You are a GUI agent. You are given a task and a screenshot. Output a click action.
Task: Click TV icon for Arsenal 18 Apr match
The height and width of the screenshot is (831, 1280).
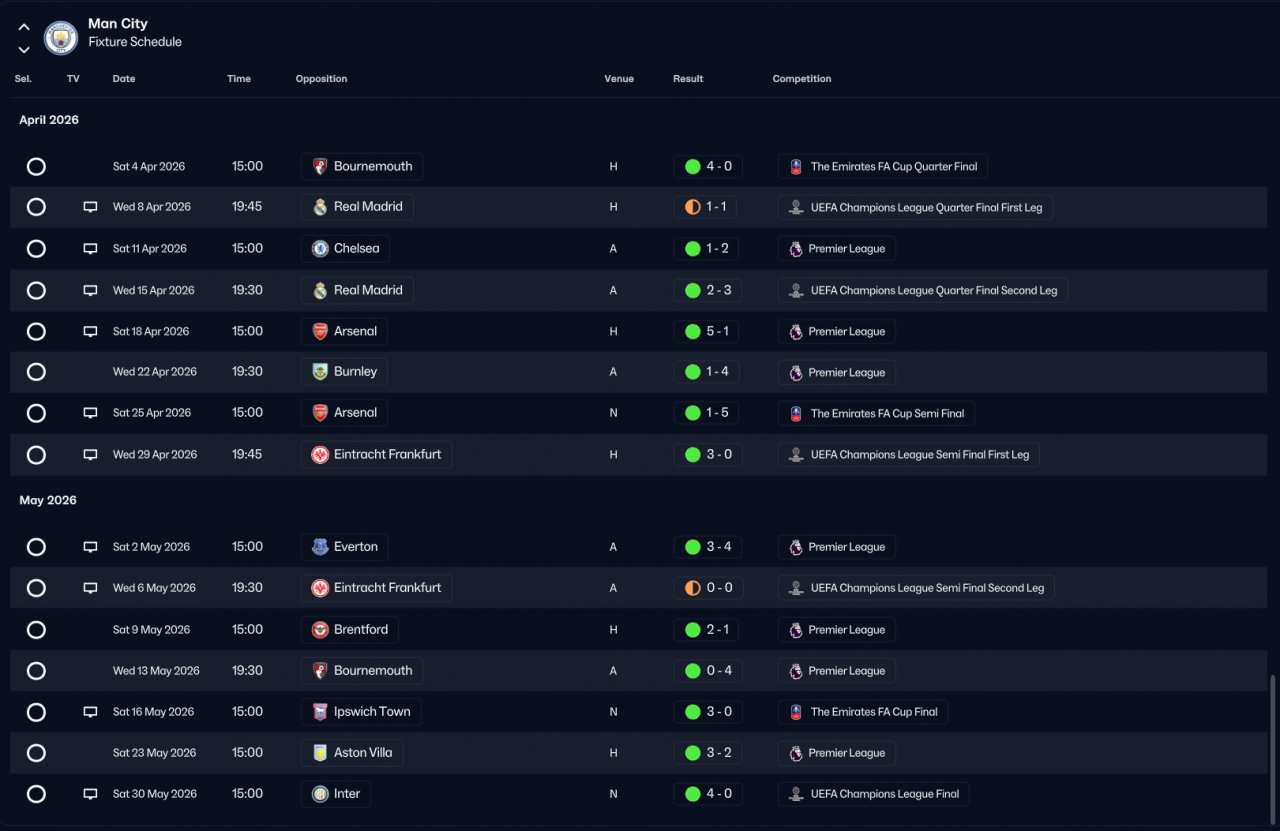point(90,331)
